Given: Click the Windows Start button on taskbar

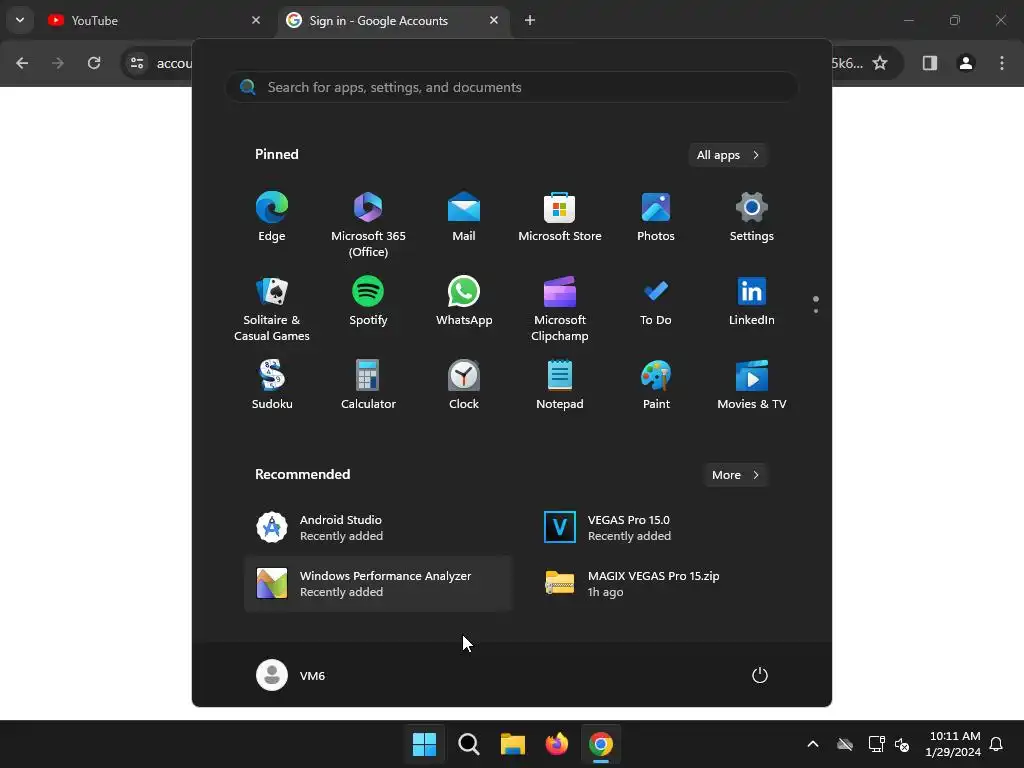Looking at the screenshot, I should [424, 744].
